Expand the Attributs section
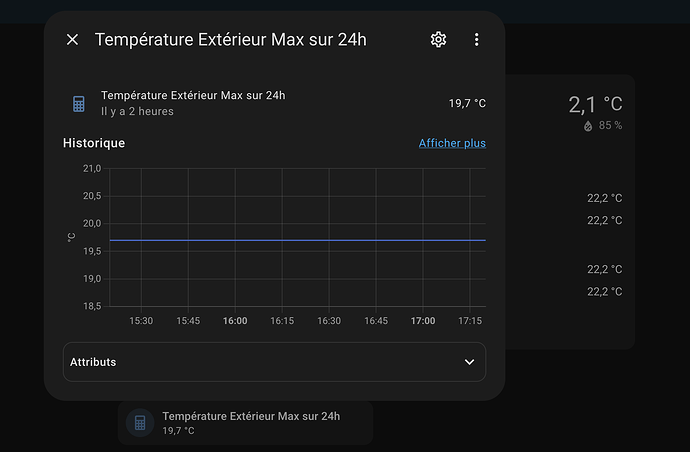This screenshot has height=452, width=690. tap(274, 362)
